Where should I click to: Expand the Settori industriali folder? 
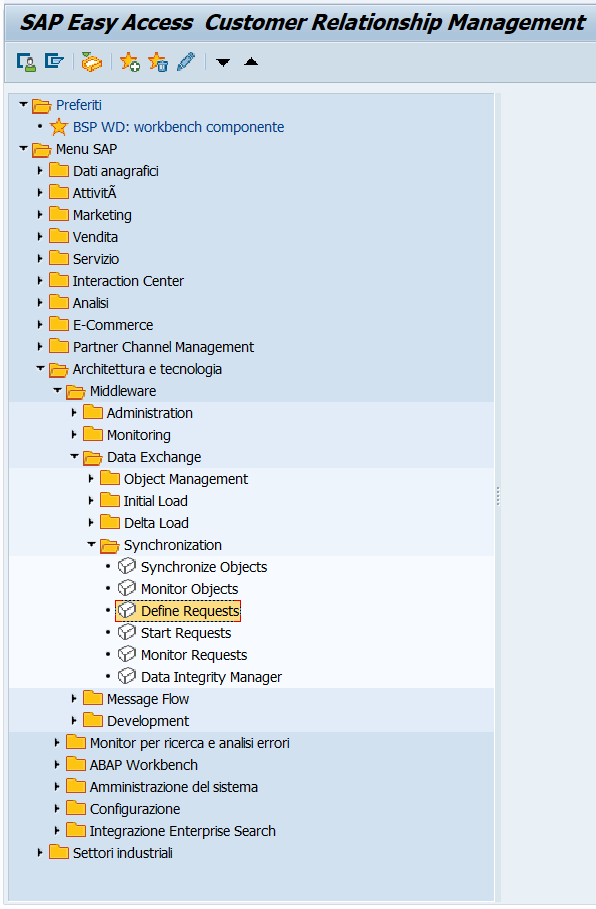(39, 852)
